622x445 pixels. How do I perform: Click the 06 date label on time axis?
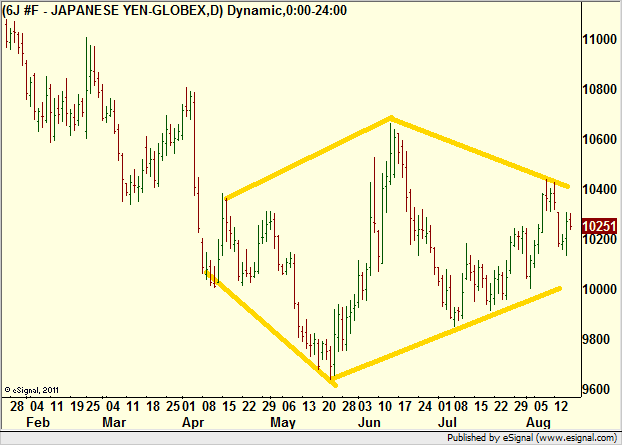(289, 407)
